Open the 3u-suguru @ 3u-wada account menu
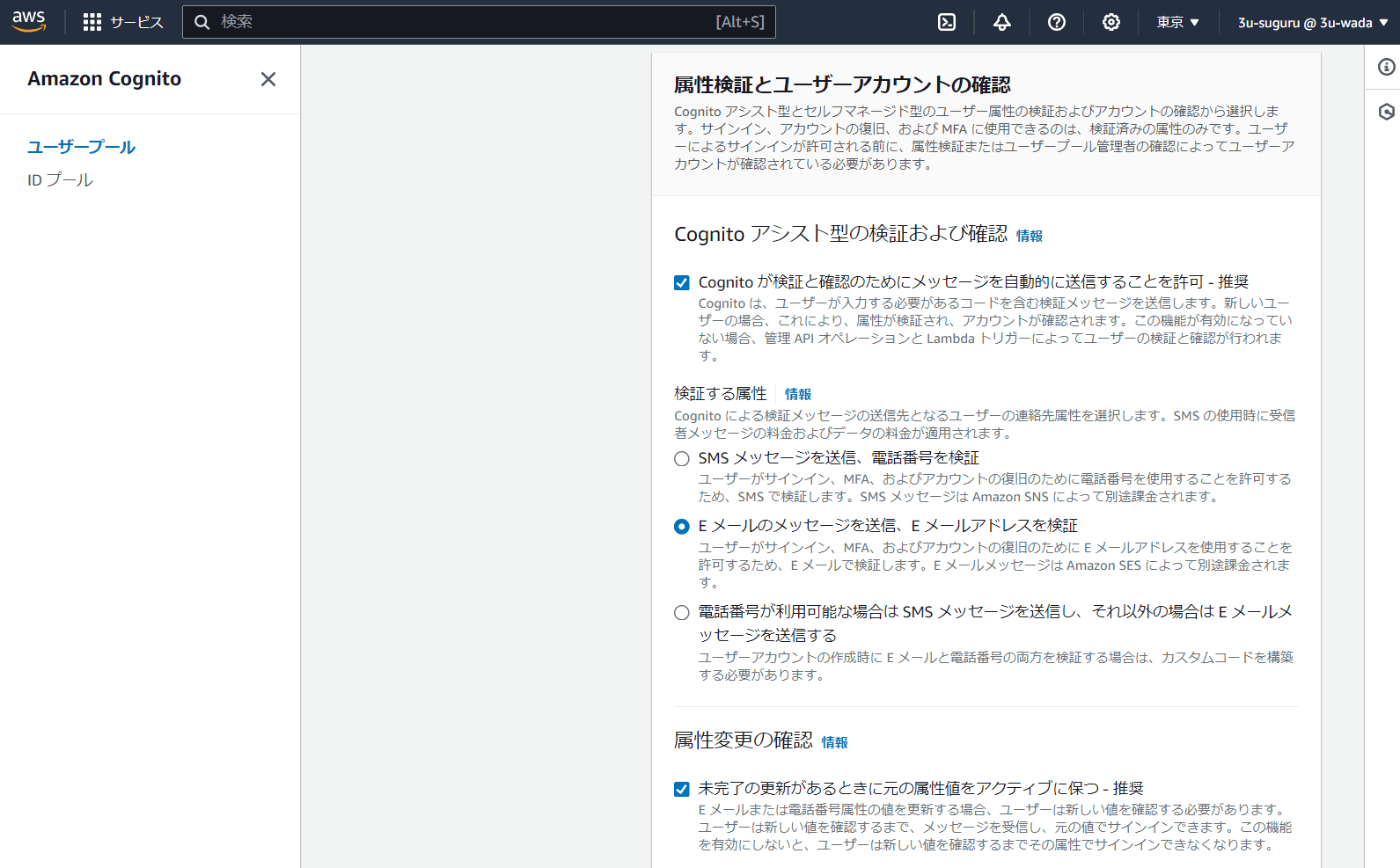Screen dimensions: 1400x868 (1313, 22)
